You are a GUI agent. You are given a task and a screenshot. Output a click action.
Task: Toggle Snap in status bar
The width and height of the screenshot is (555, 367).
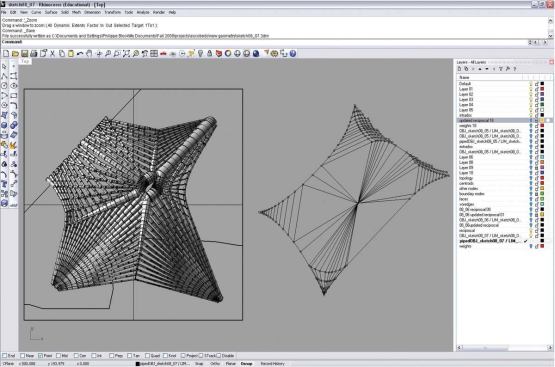[x=199, y=364]
